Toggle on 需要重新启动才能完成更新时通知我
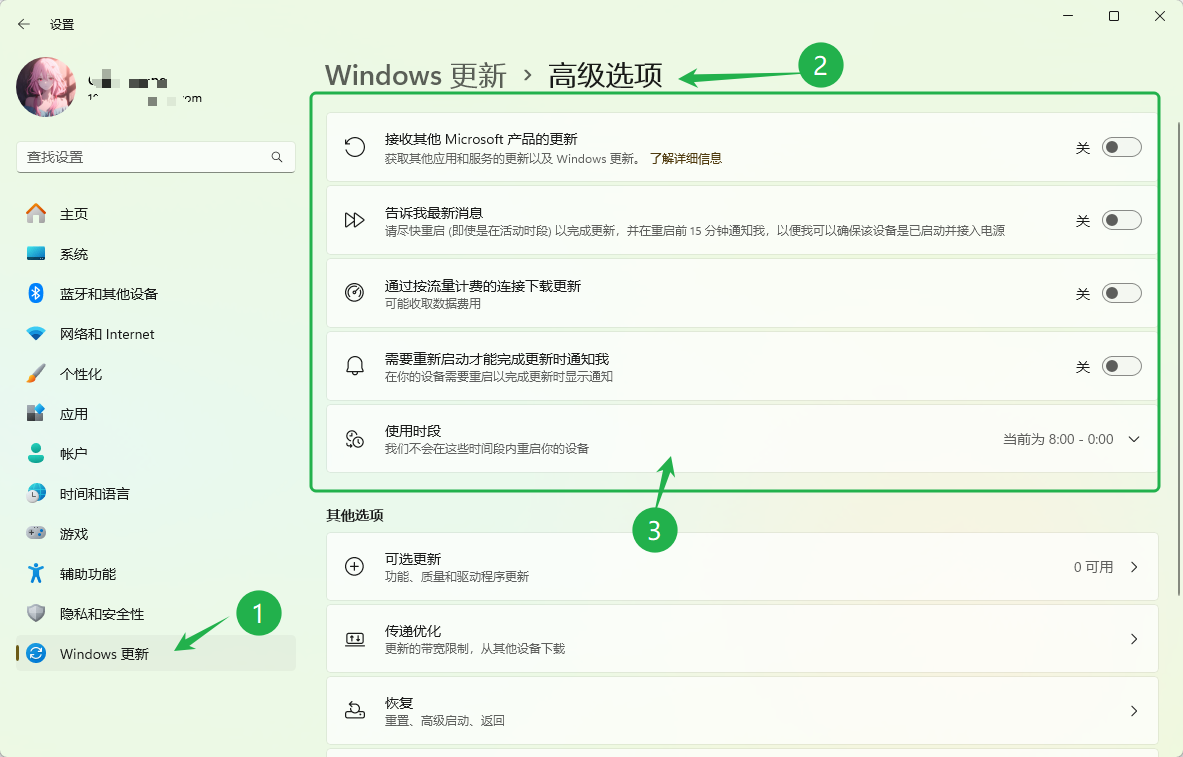The image size is (1183, 757). point(1121,365)
